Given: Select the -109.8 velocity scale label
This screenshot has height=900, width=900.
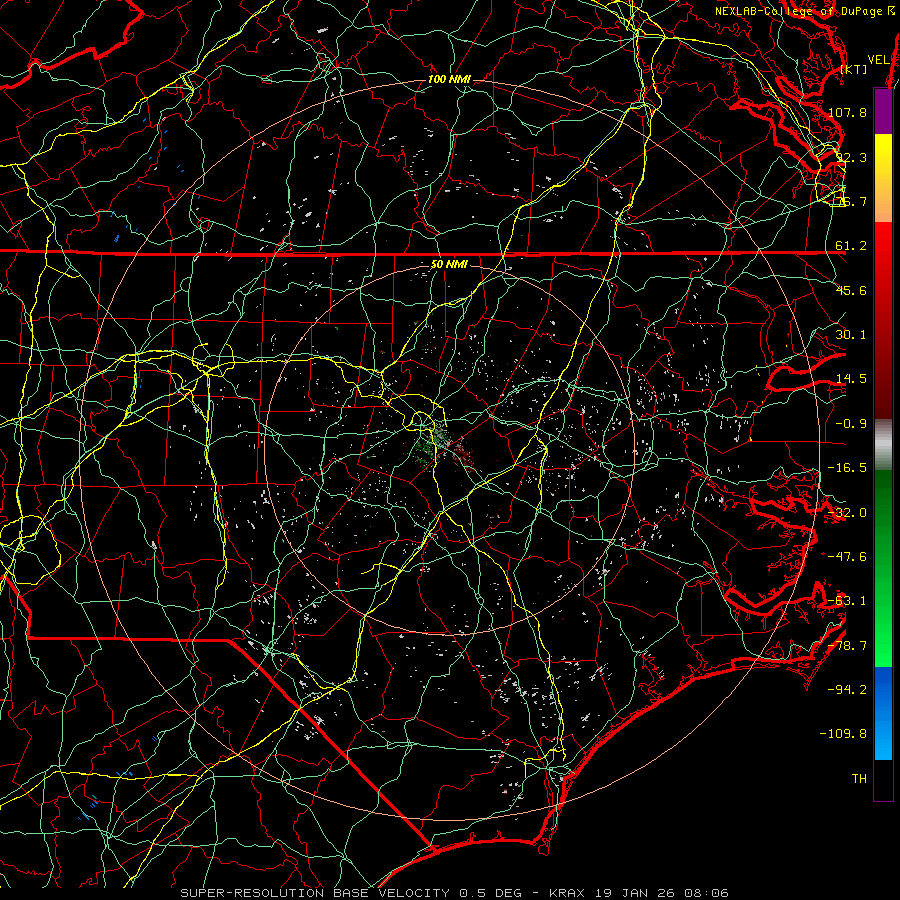Looking at the screenshot, I should tap(843, 734).
